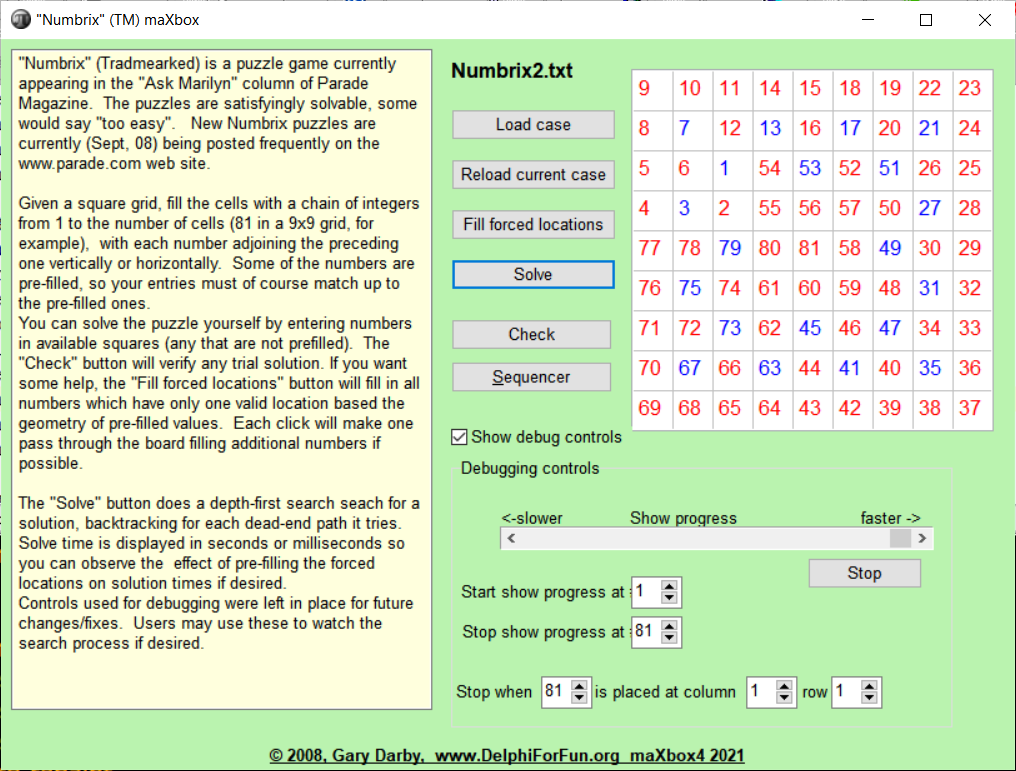Click right arrow of Show progress scrollbar
The image size is (1016, 771).
(922, 538)
